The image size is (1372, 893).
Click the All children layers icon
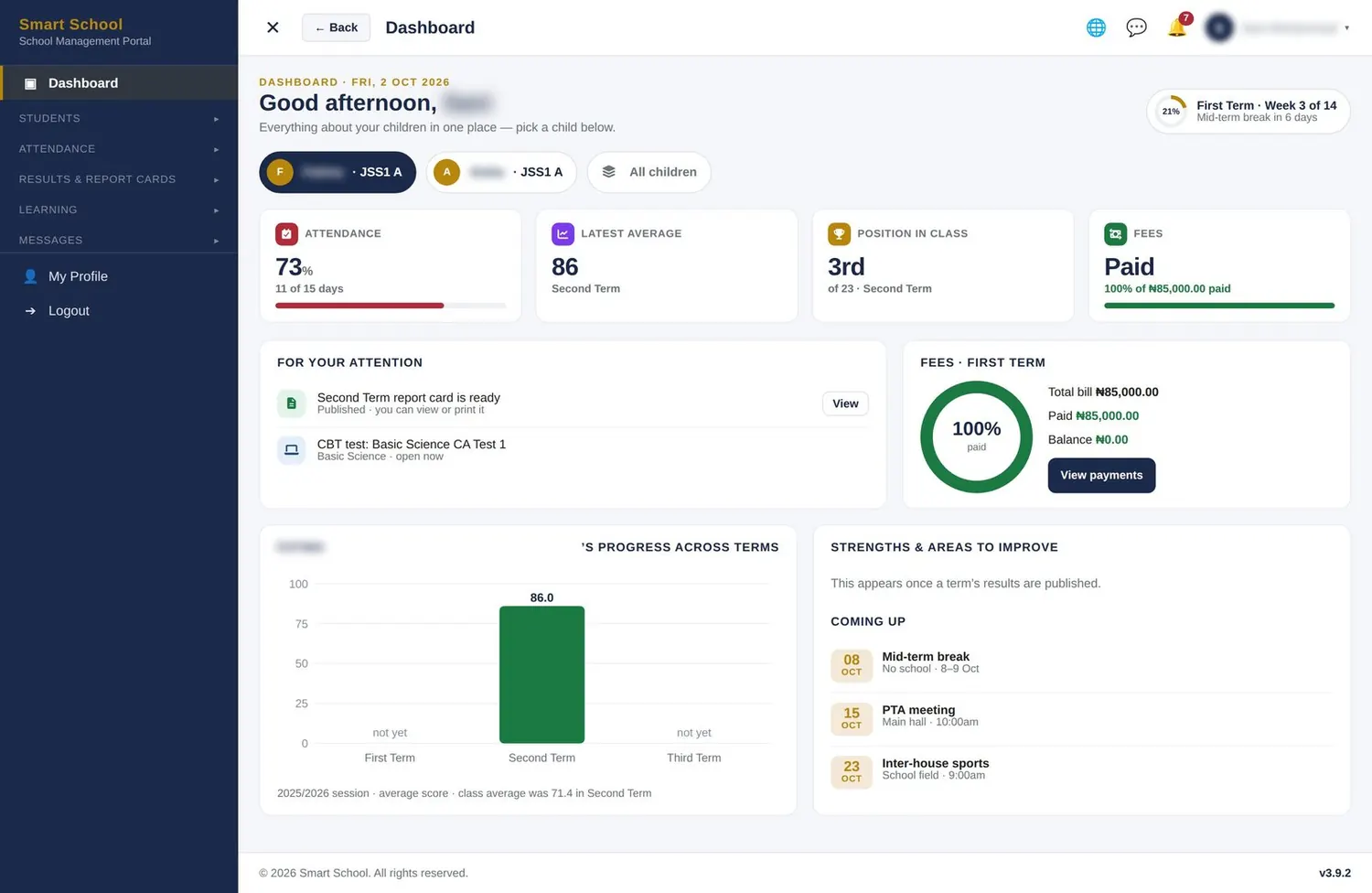608,172
